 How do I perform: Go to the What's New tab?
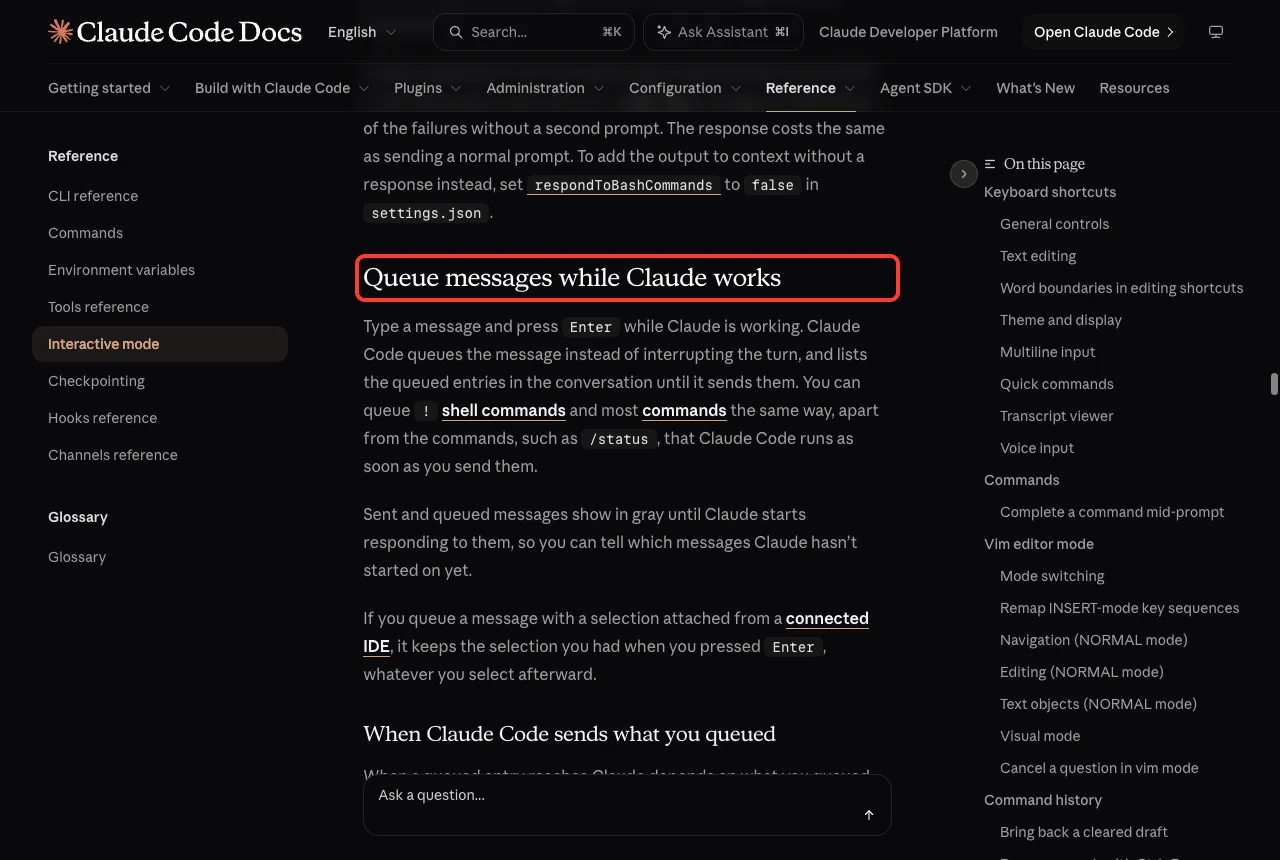[x=1035, y=88]
